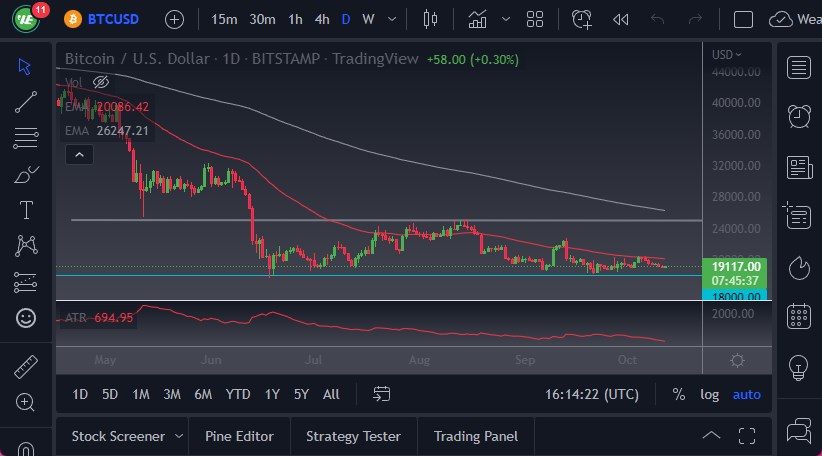Open the Strategy Tester tab
822x456 pixels.
click(x=353, y=436)
